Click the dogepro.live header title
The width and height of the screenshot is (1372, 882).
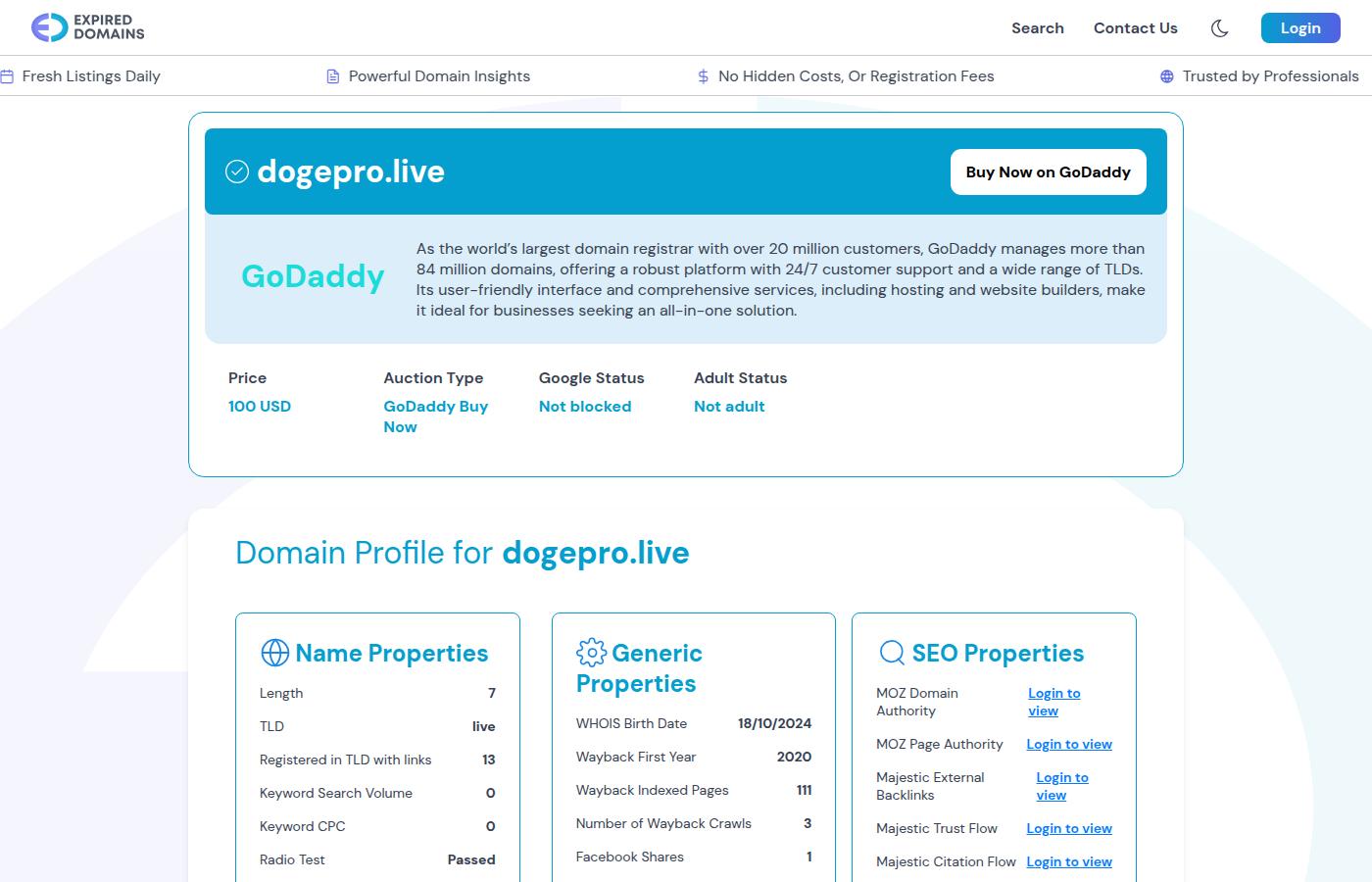pyautogui.click(x=351, y=171)
